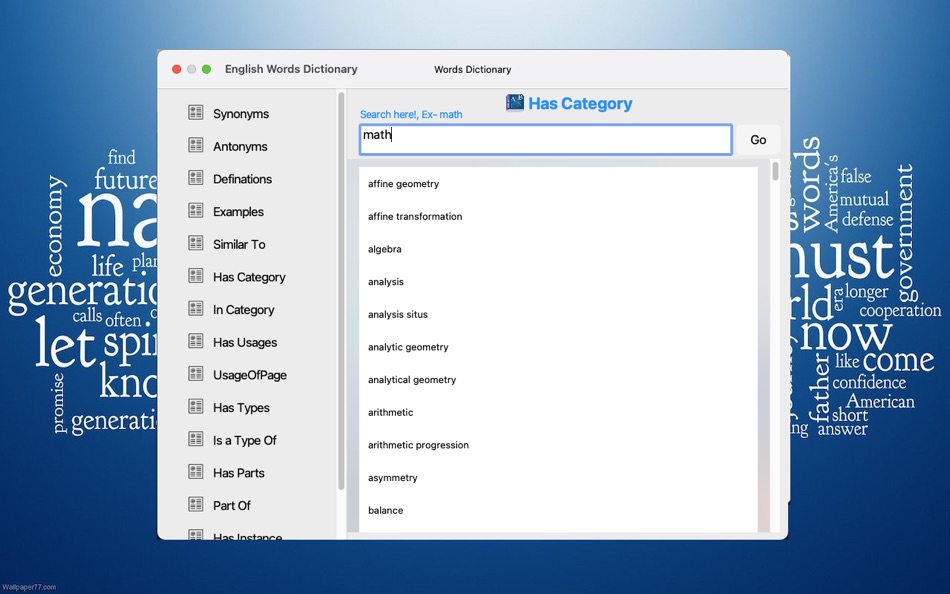The width and height of the screenshot is (950, 594).
Task: Click the In Category sidebar icon
Action: pyautogui.click(x=195, y=309)
